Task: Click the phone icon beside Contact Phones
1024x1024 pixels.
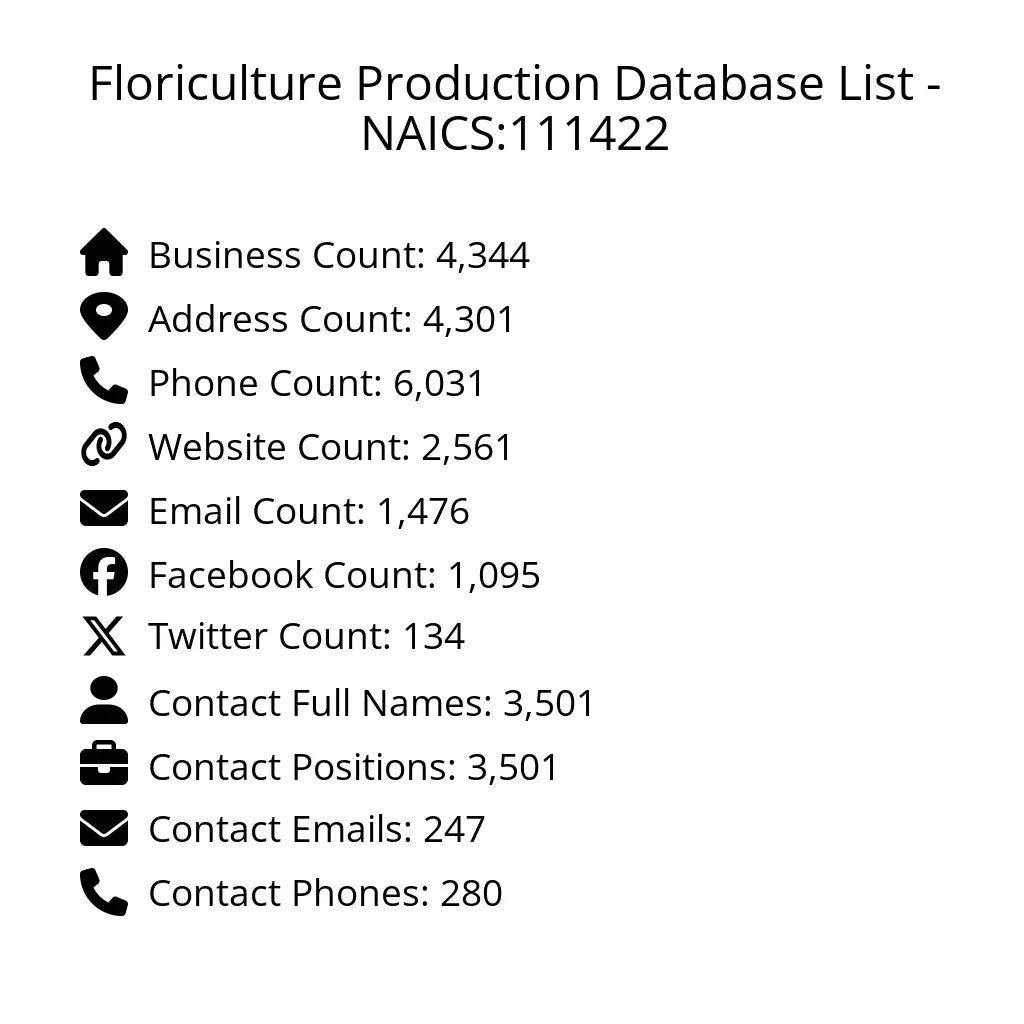Action: pyautogui.click(x=104, y=892)
